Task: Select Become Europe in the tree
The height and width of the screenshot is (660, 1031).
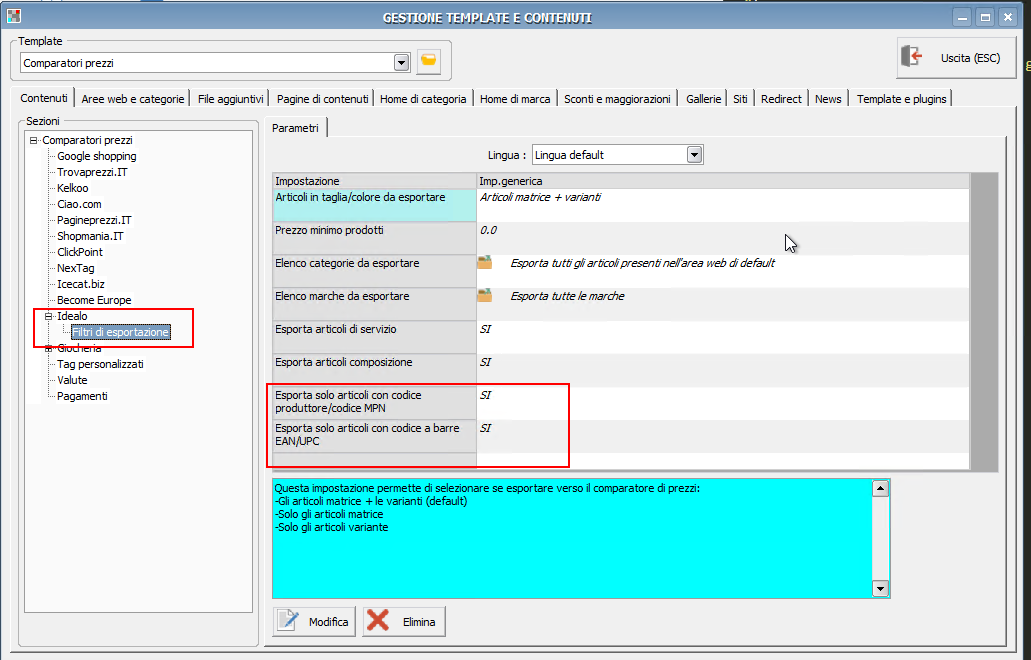Action: pyautogui.click(x=94, y=300)
